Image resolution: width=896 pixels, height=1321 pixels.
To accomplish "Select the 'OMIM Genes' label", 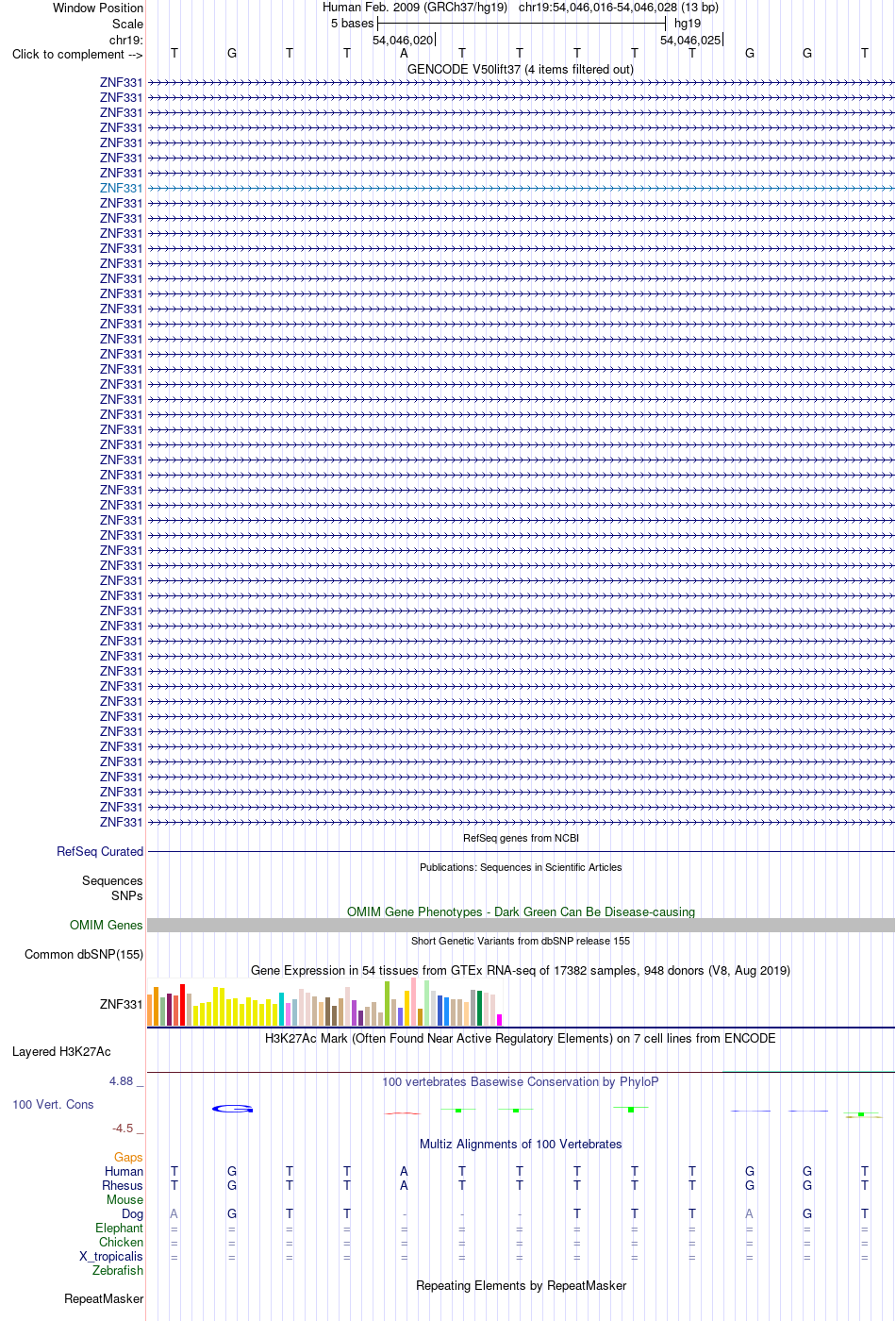I will [107, 925].
